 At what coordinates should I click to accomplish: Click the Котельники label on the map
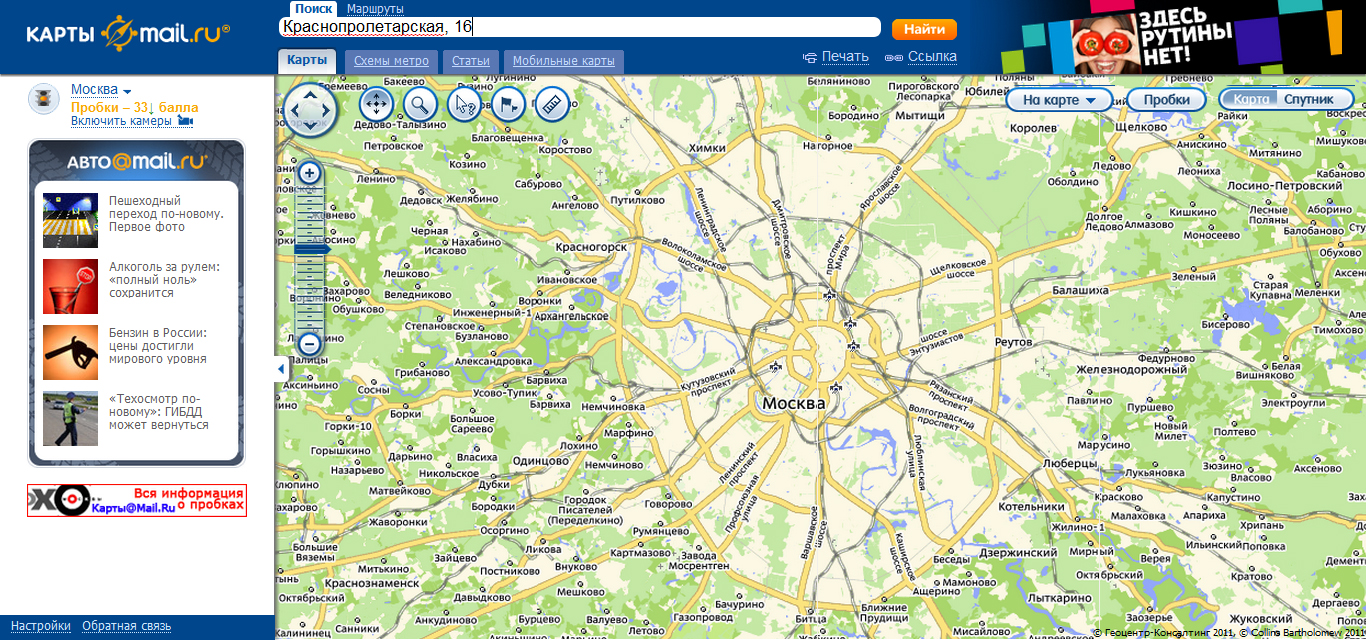tap(1029, 508)
